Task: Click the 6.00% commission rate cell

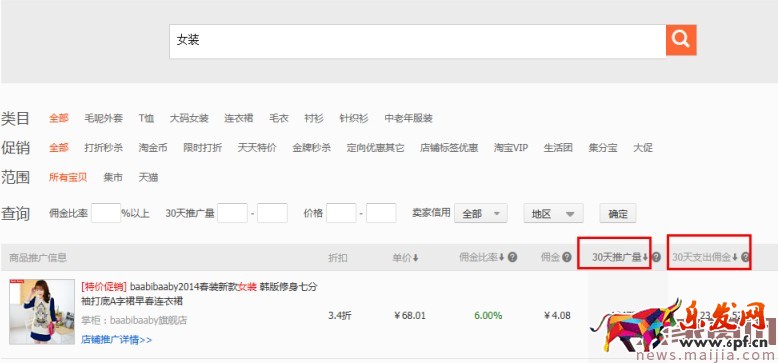Action: point(488,315)
